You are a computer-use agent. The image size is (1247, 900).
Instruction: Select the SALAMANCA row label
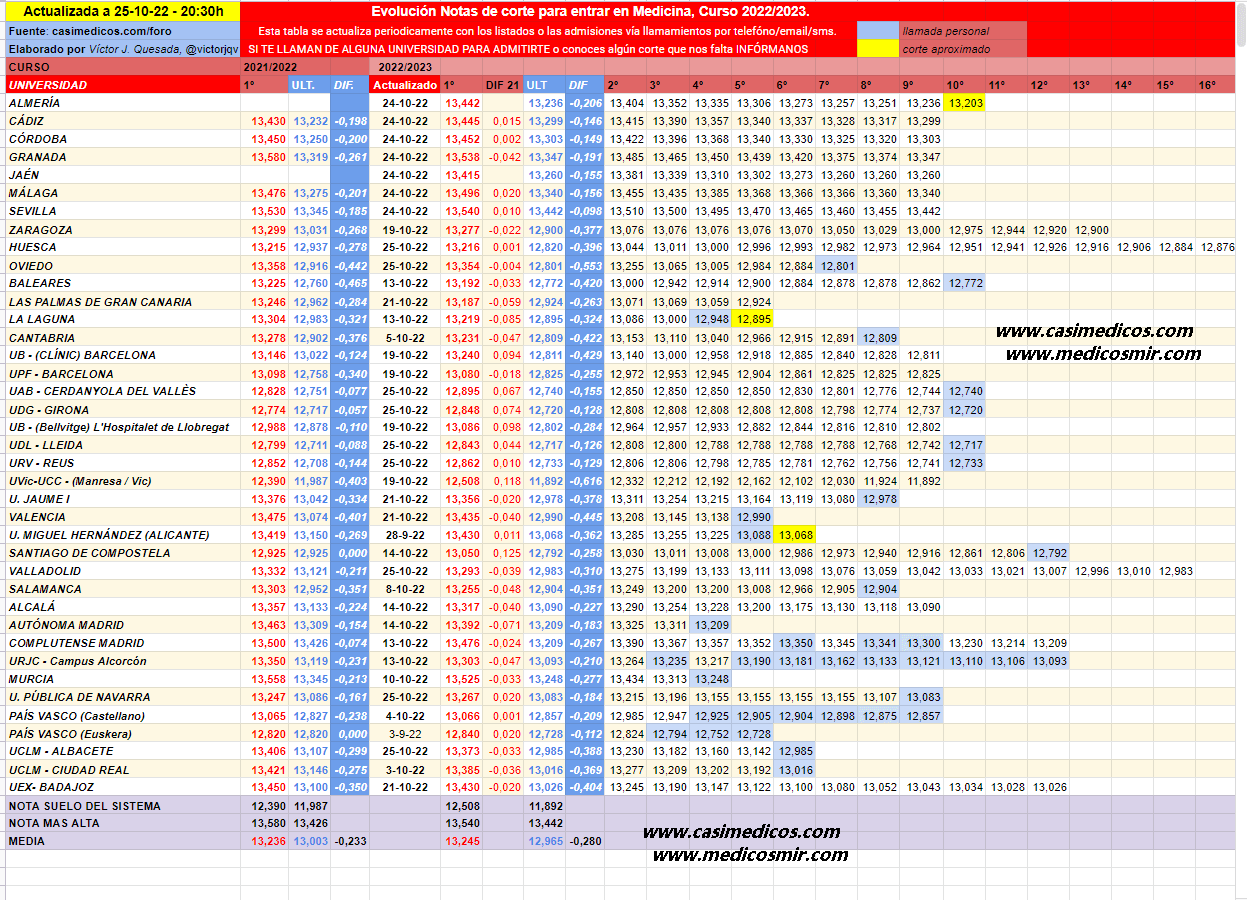coord(45,589)
